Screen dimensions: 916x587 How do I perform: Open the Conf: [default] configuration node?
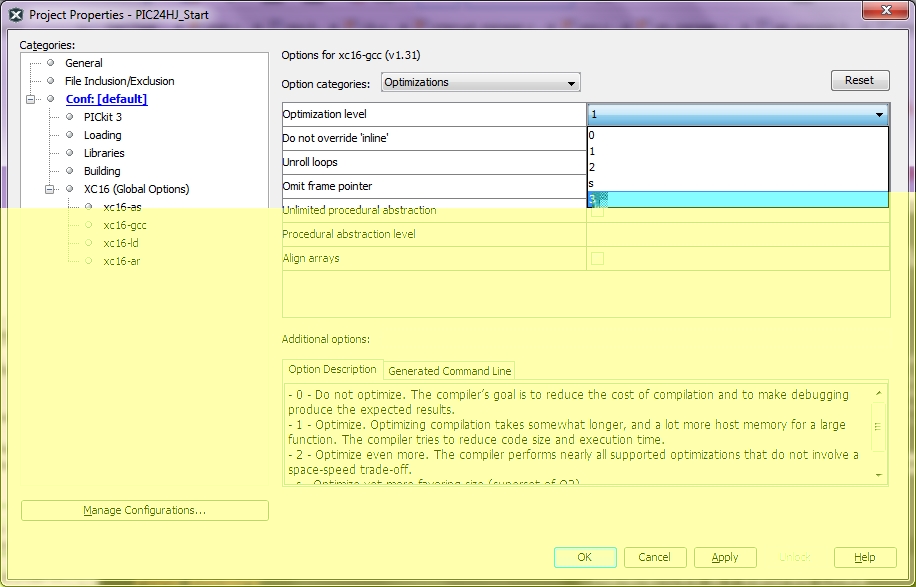(106, 99)
